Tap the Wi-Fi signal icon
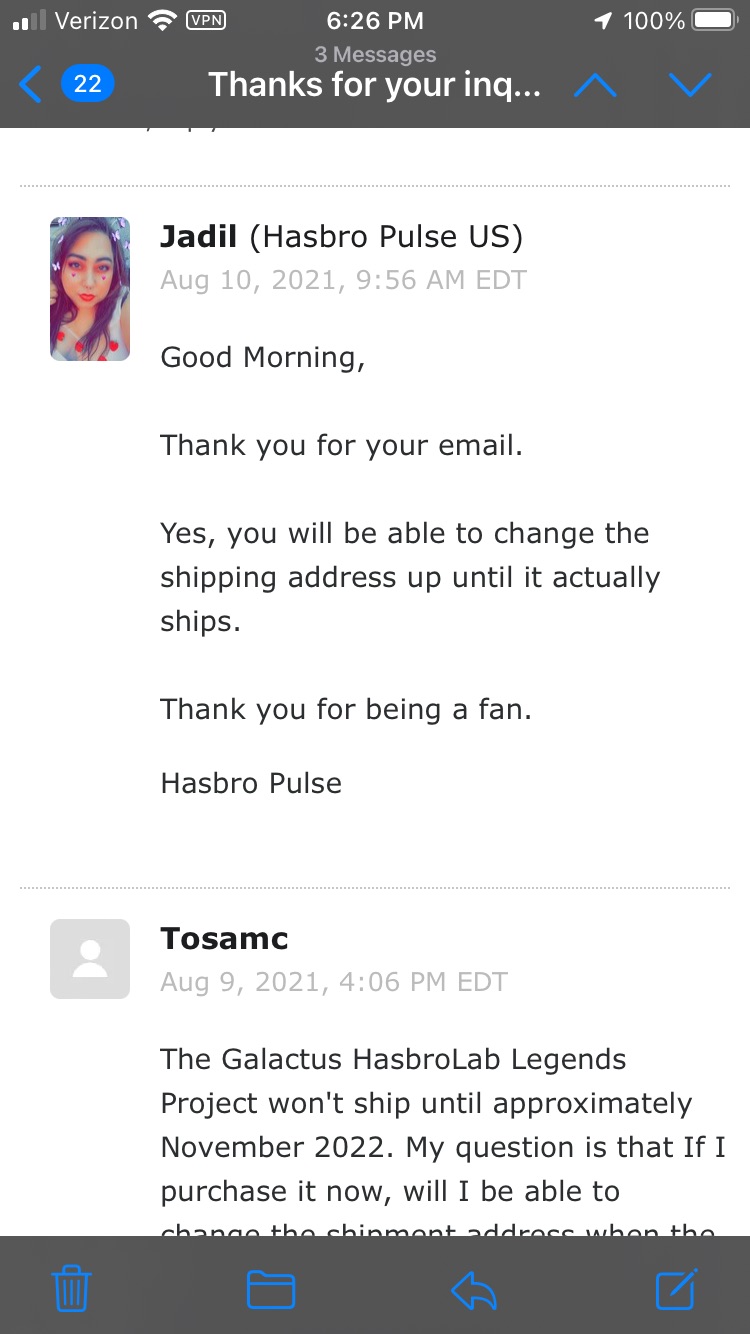This screenshot has height=1334, width=750. [161, 20]
